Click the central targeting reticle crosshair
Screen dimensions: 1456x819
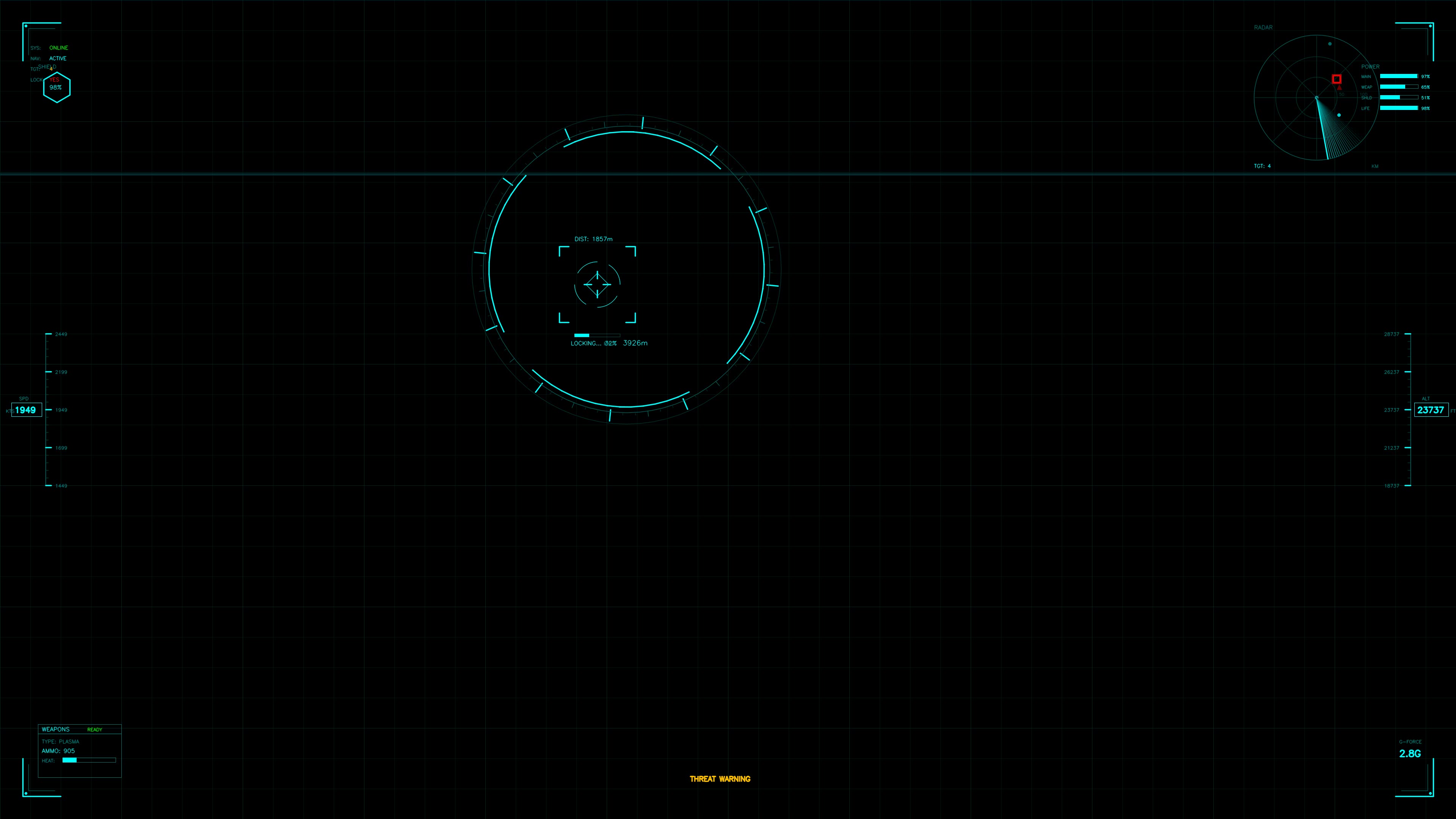point(597,284)
